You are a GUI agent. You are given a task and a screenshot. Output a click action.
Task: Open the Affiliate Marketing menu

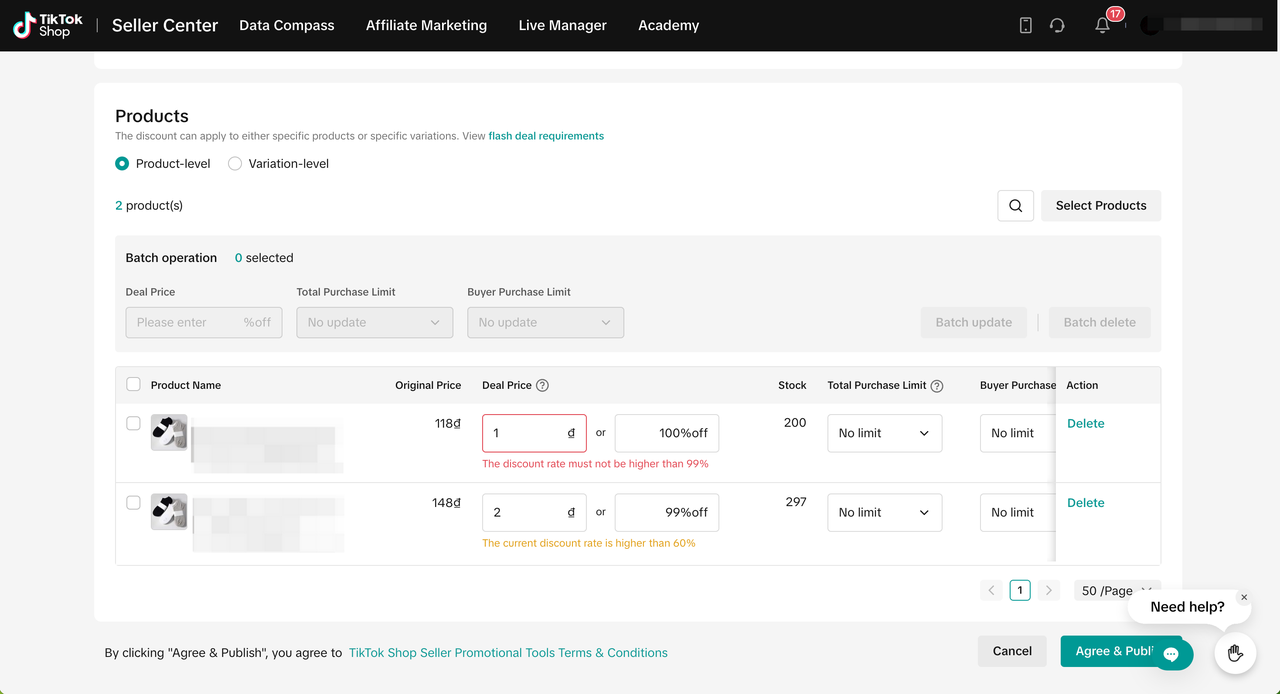click(426, 25)
